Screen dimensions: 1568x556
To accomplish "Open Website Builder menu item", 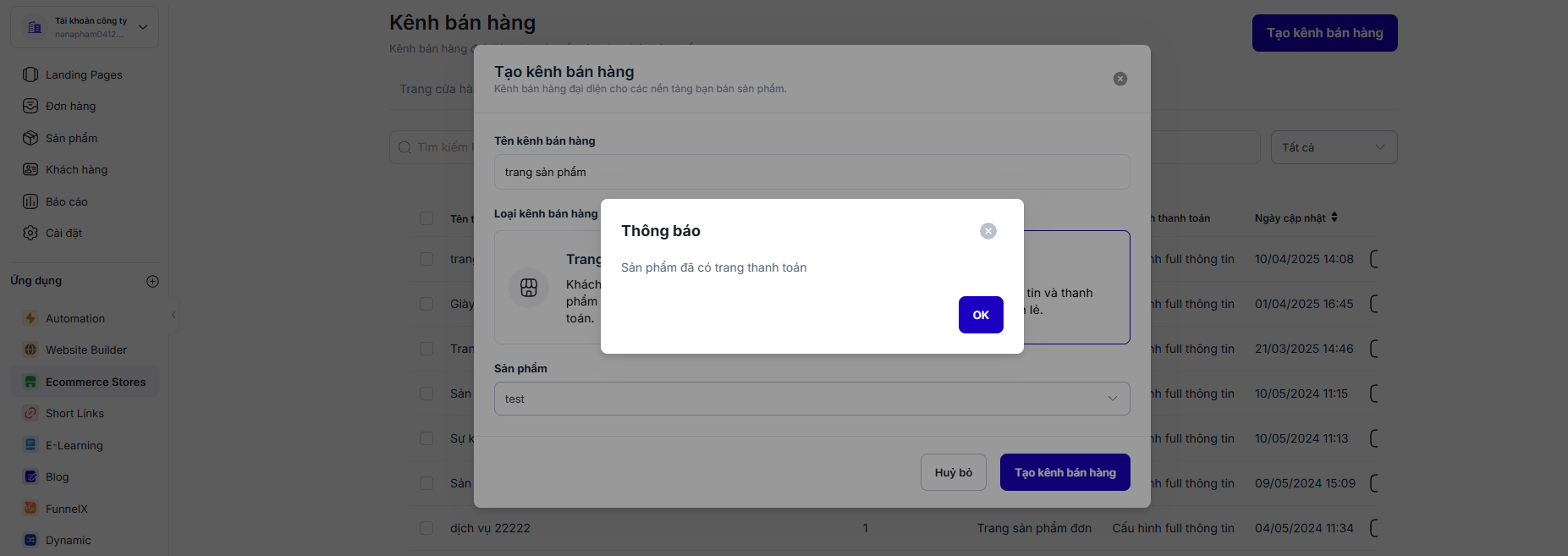I will coord(85,350).
